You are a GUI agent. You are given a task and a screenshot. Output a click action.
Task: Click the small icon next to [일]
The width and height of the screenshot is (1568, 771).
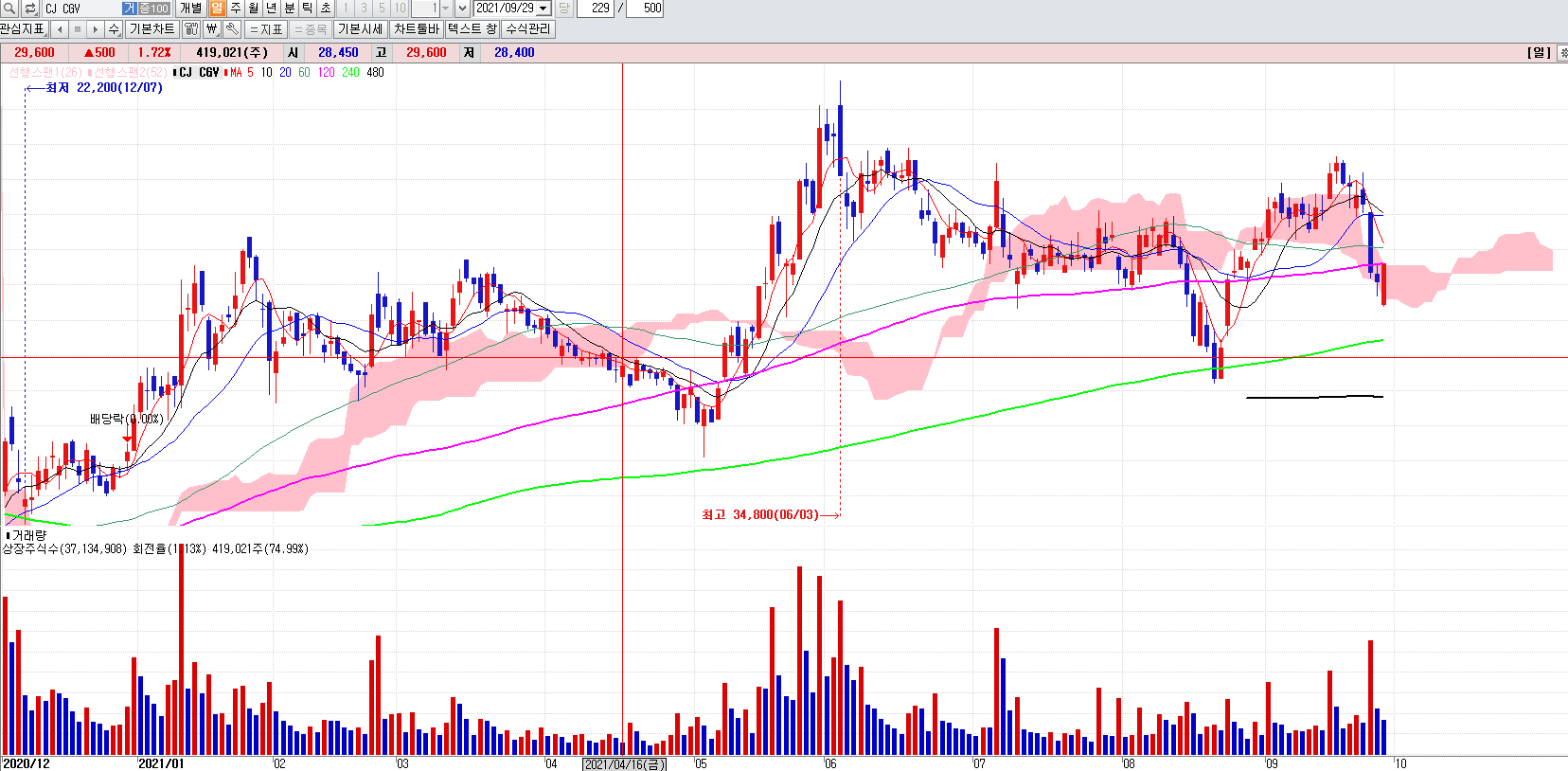pos(1561,53)
